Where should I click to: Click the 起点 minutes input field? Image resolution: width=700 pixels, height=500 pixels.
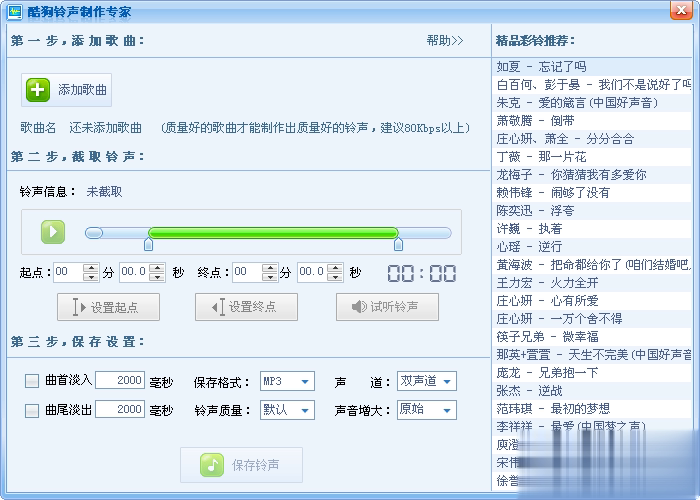68,272
